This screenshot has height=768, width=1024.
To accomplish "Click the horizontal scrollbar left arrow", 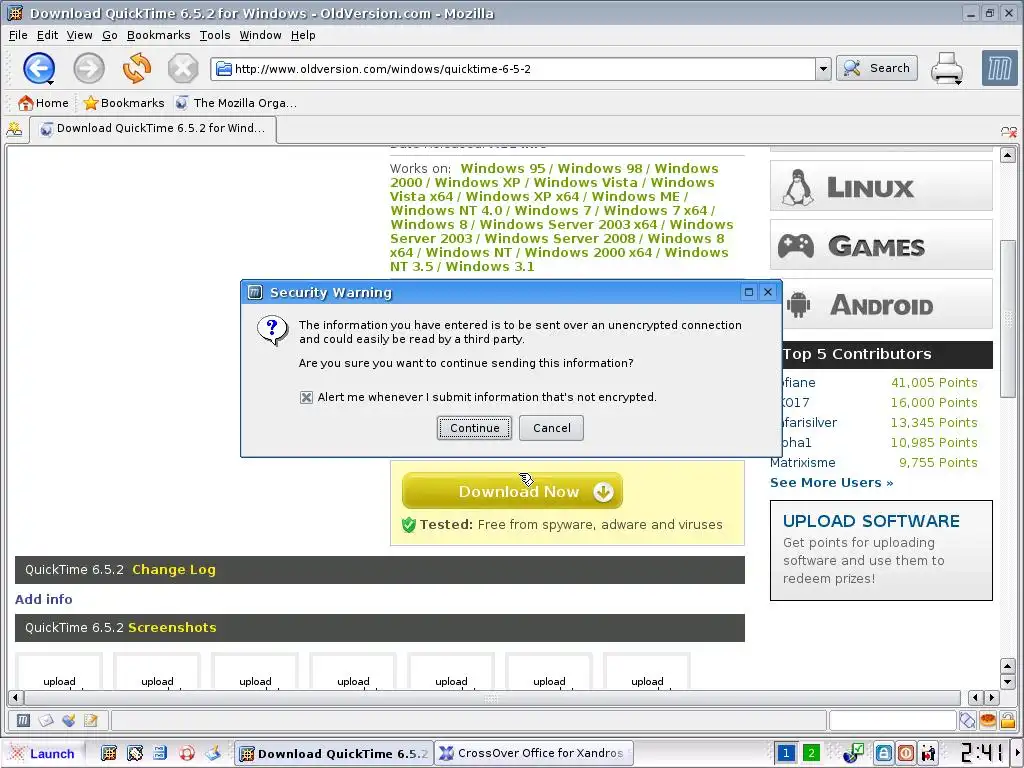I will (x=16, y=697).
